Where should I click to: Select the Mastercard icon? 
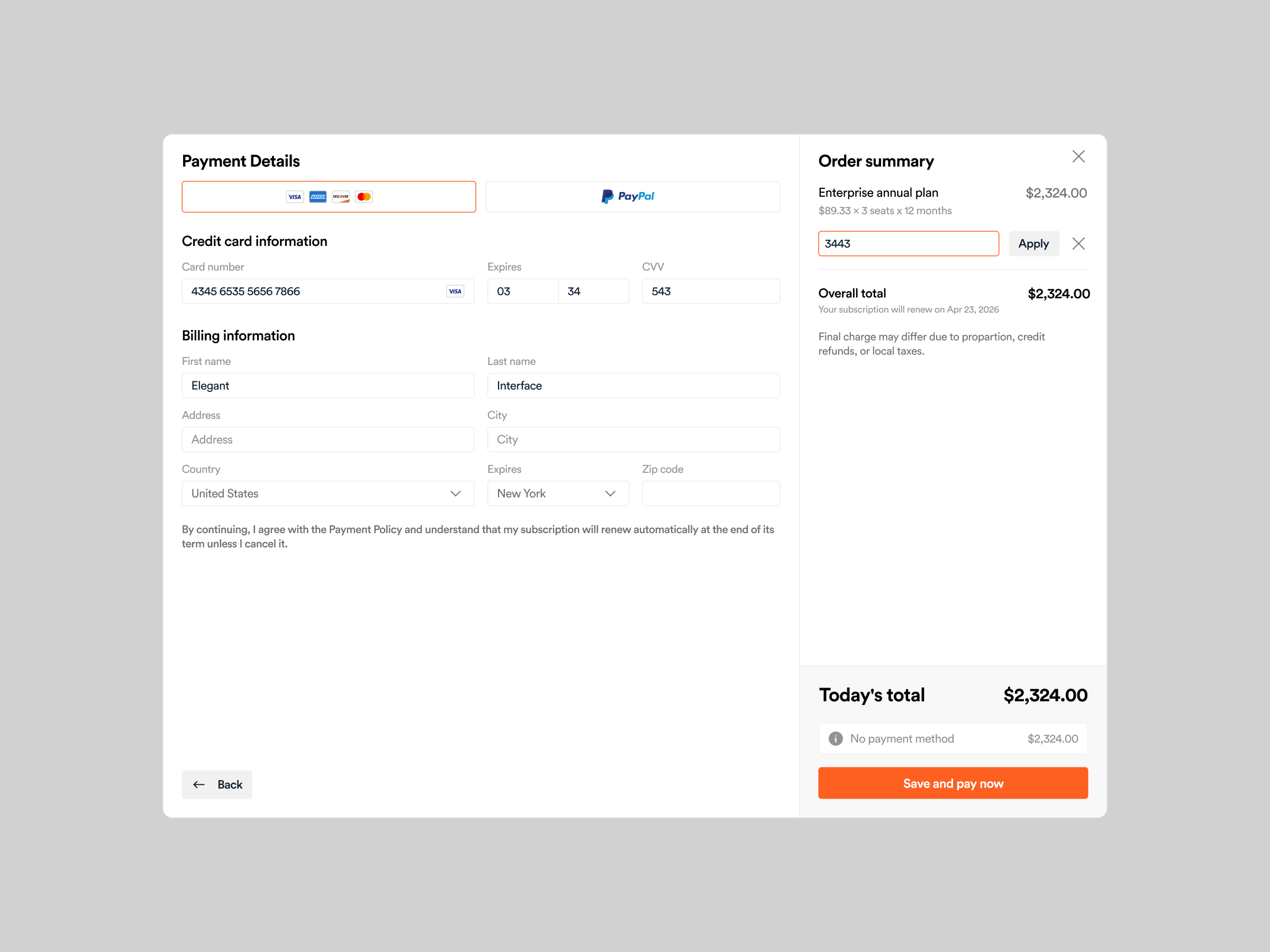click(364, 196)
